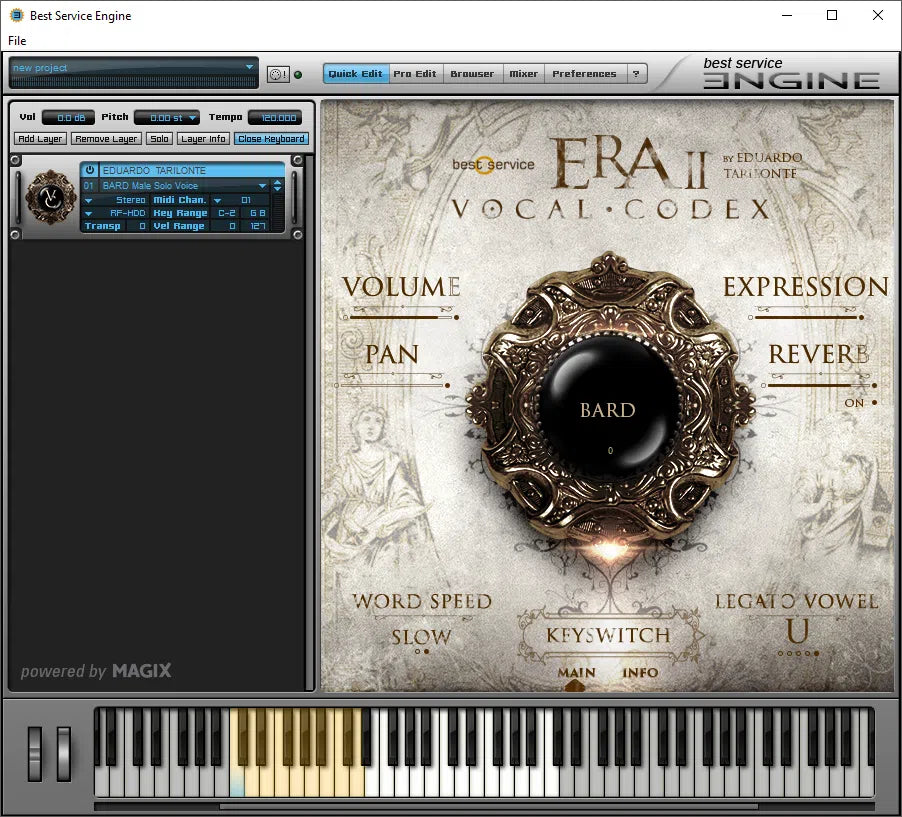Enable Solo for the current layer
Image resolution: width=902 pixels, height=817 pixels.
click(160, 138)
